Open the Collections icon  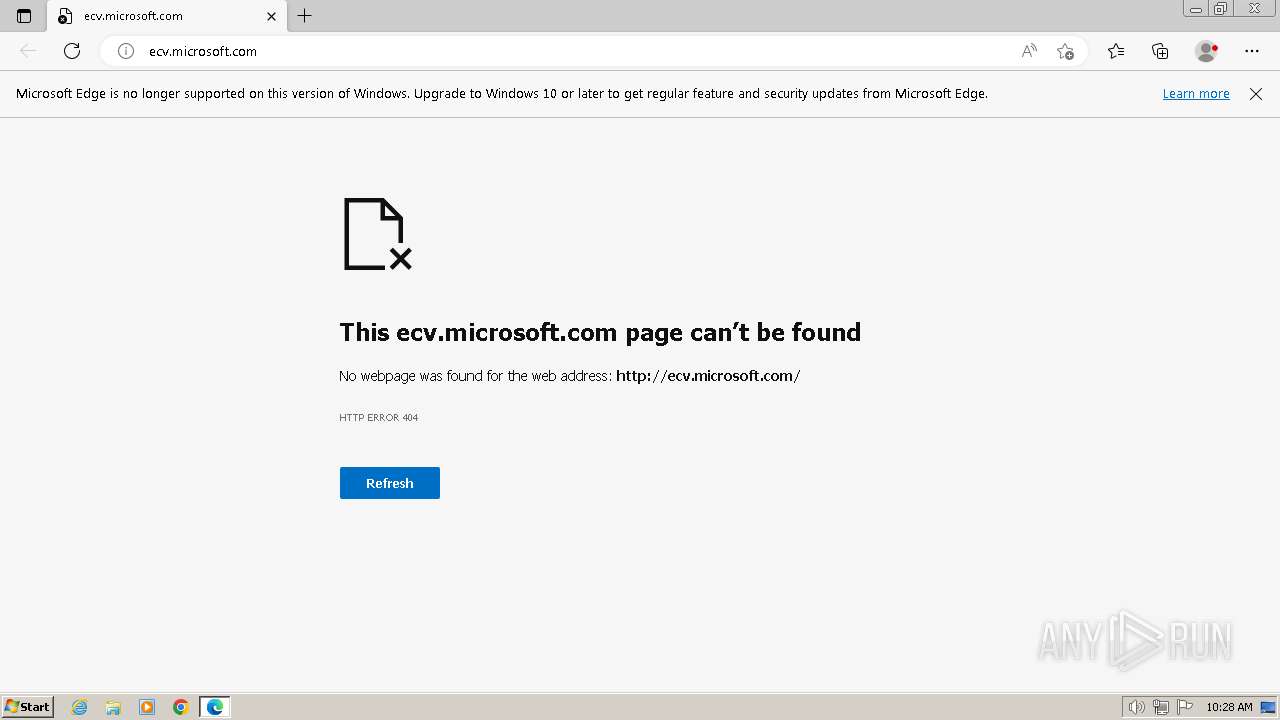coord(1160,51)
